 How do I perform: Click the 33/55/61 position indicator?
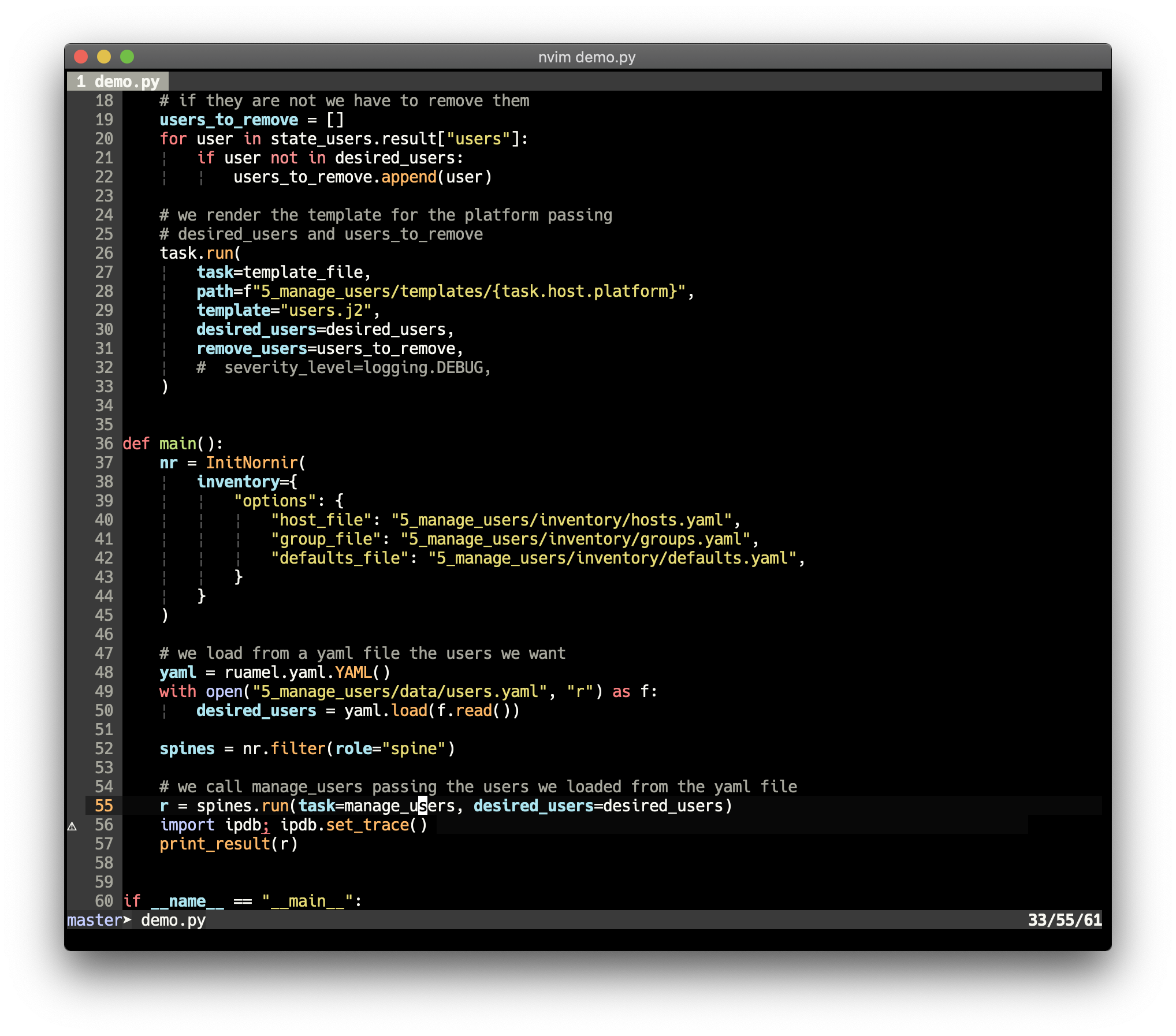coord(1065,920)
